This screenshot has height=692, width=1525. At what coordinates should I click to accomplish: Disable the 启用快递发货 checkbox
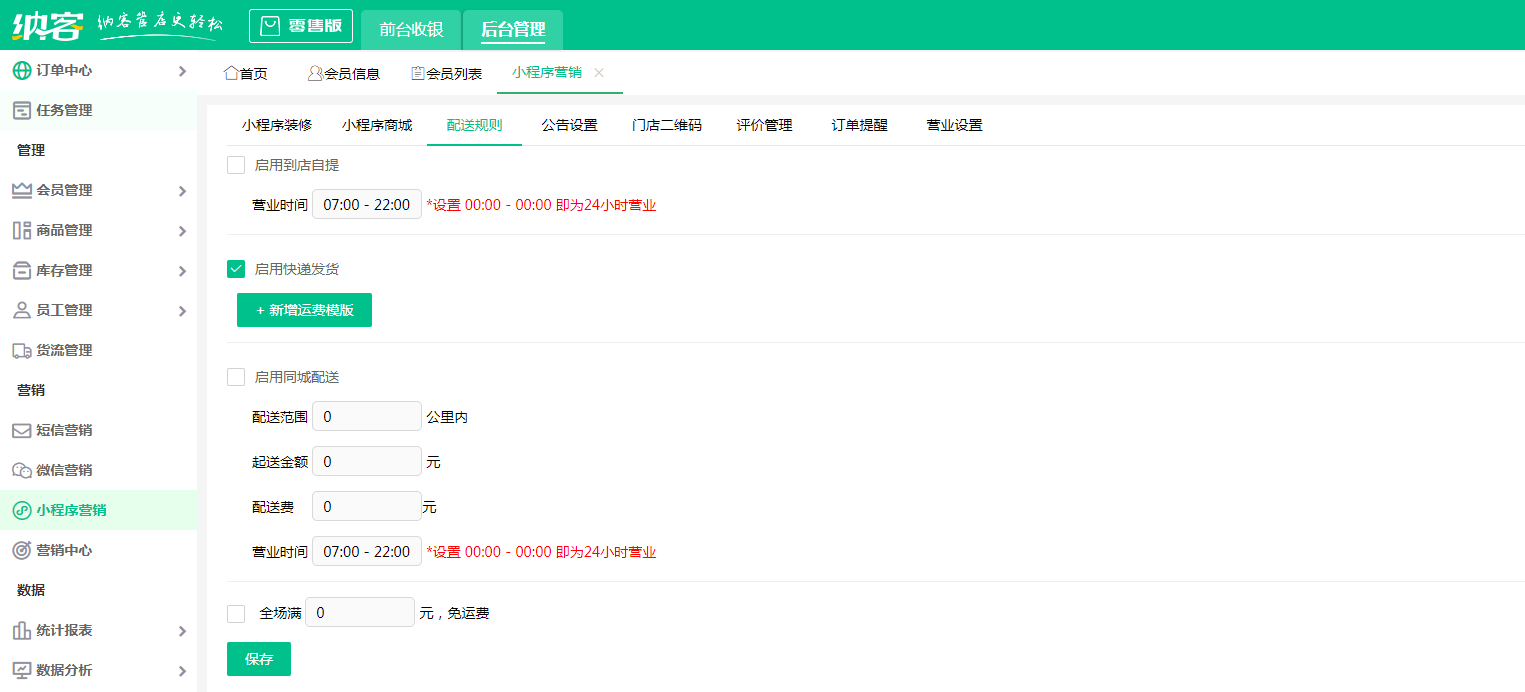(x=236, y=269)
